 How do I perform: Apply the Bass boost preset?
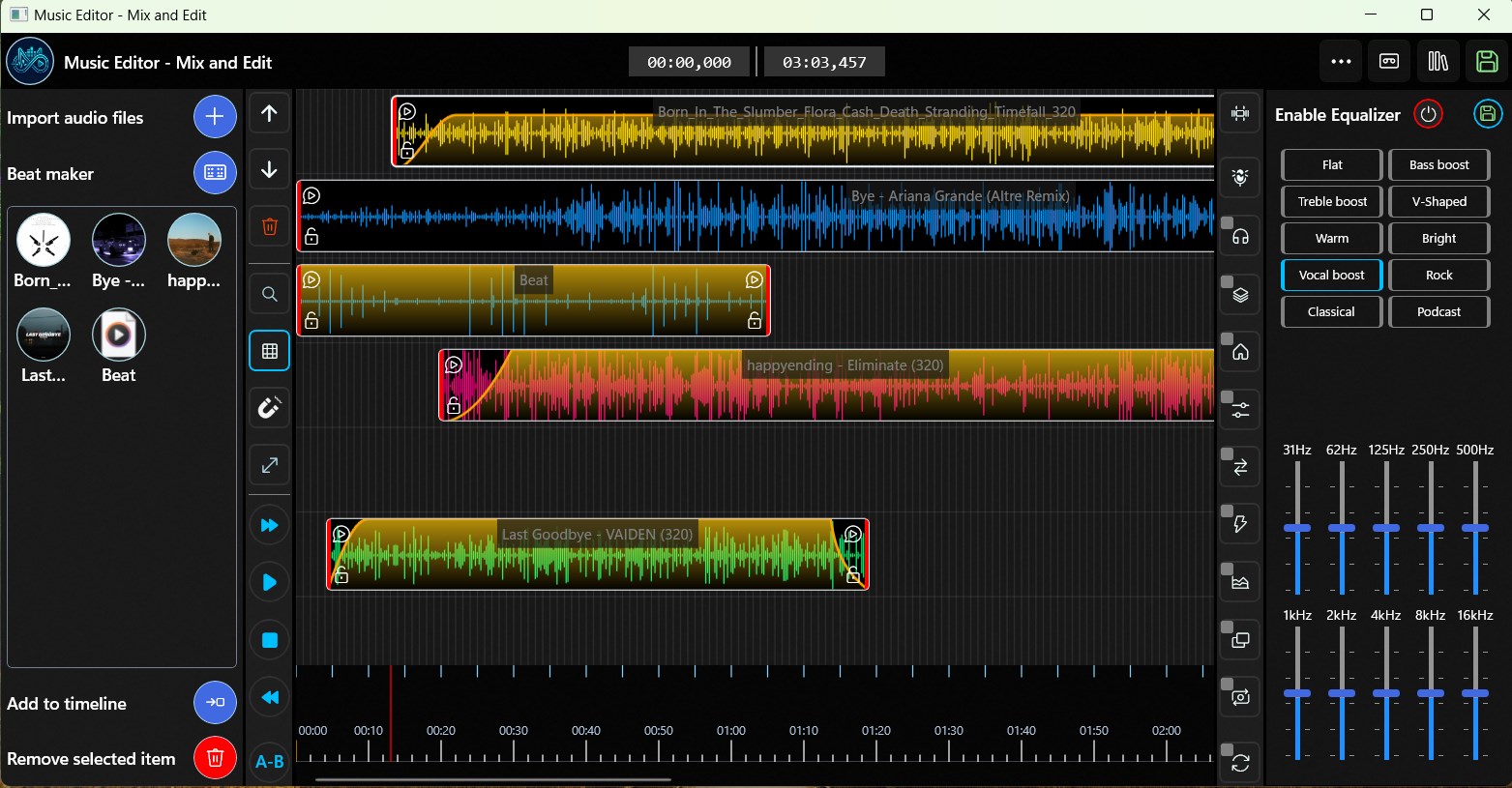(x=1438, y=164)
